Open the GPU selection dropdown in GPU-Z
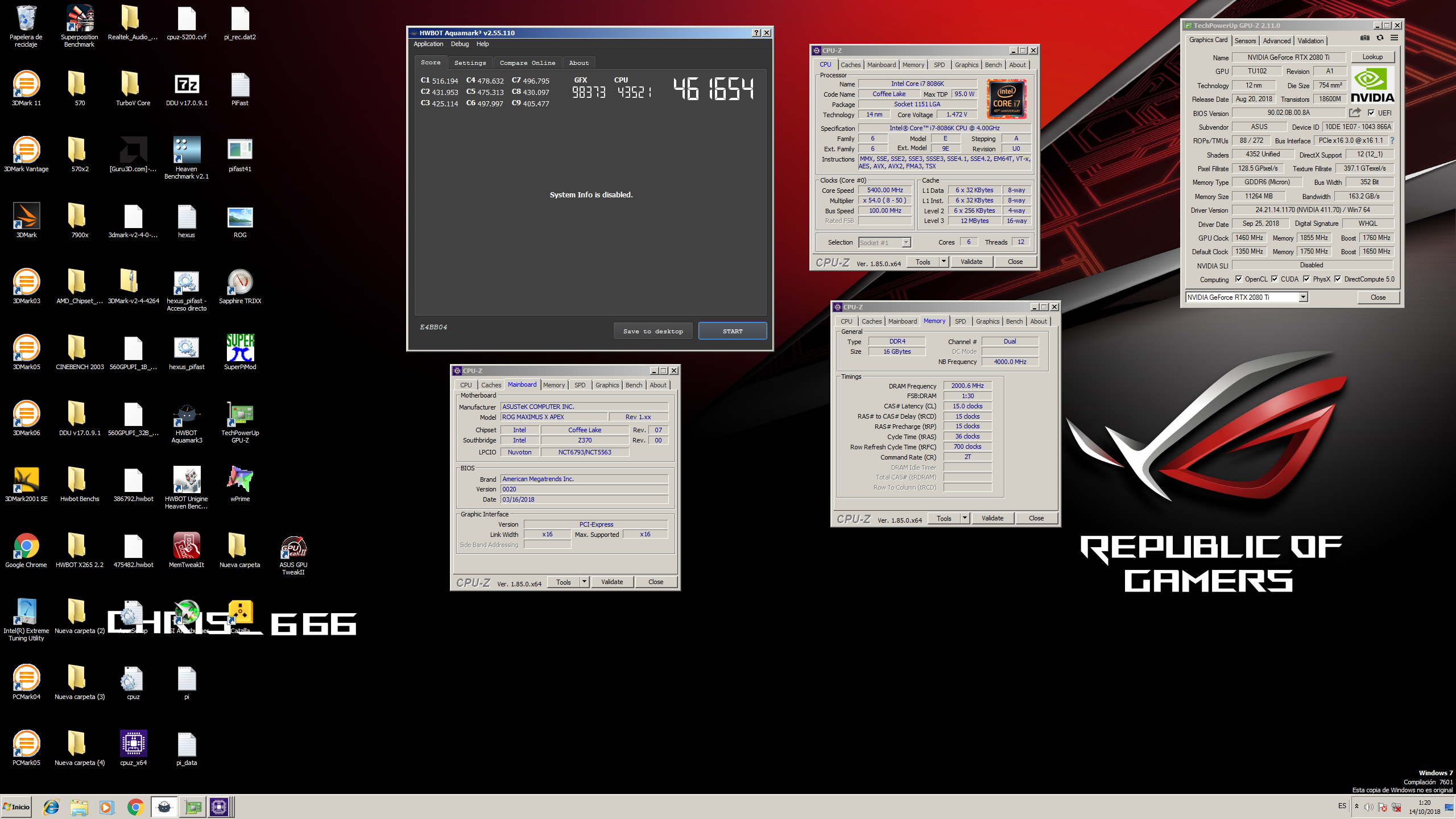The height and width of the screenshot is (819, 1456). (1303, 297)
